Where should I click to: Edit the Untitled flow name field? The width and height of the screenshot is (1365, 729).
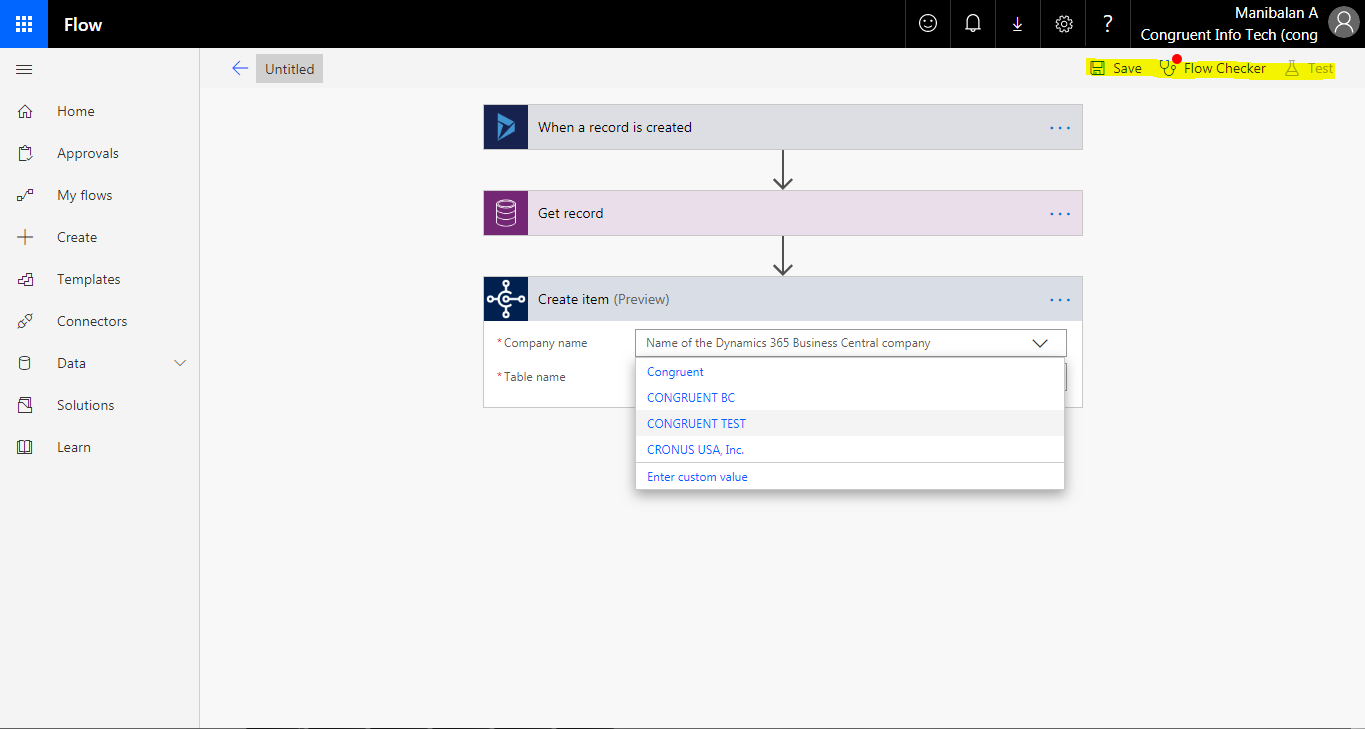point(289,69)
